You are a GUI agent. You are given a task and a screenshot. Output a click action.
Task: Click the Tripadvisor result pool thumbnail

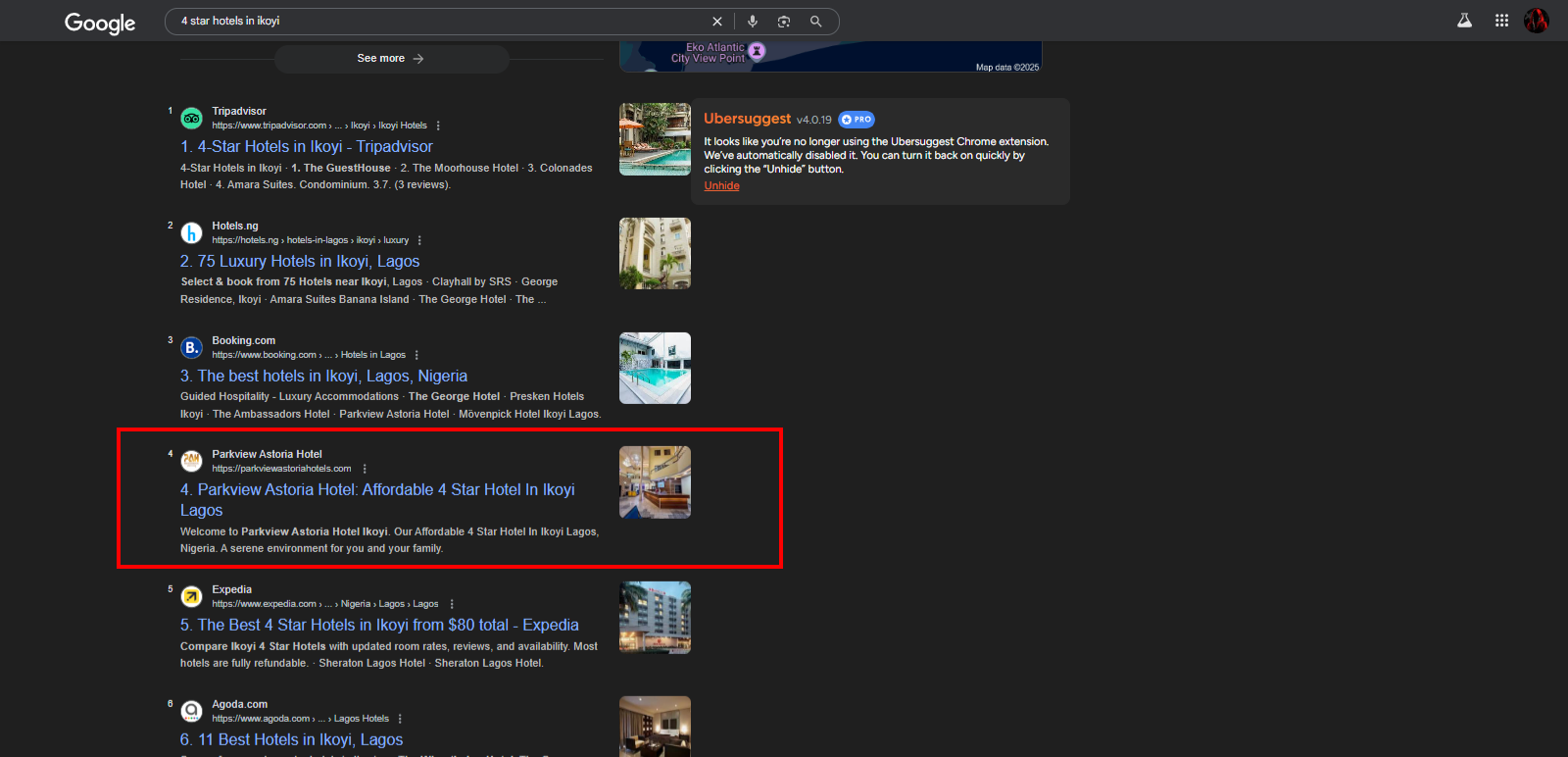tap(655, 139)
